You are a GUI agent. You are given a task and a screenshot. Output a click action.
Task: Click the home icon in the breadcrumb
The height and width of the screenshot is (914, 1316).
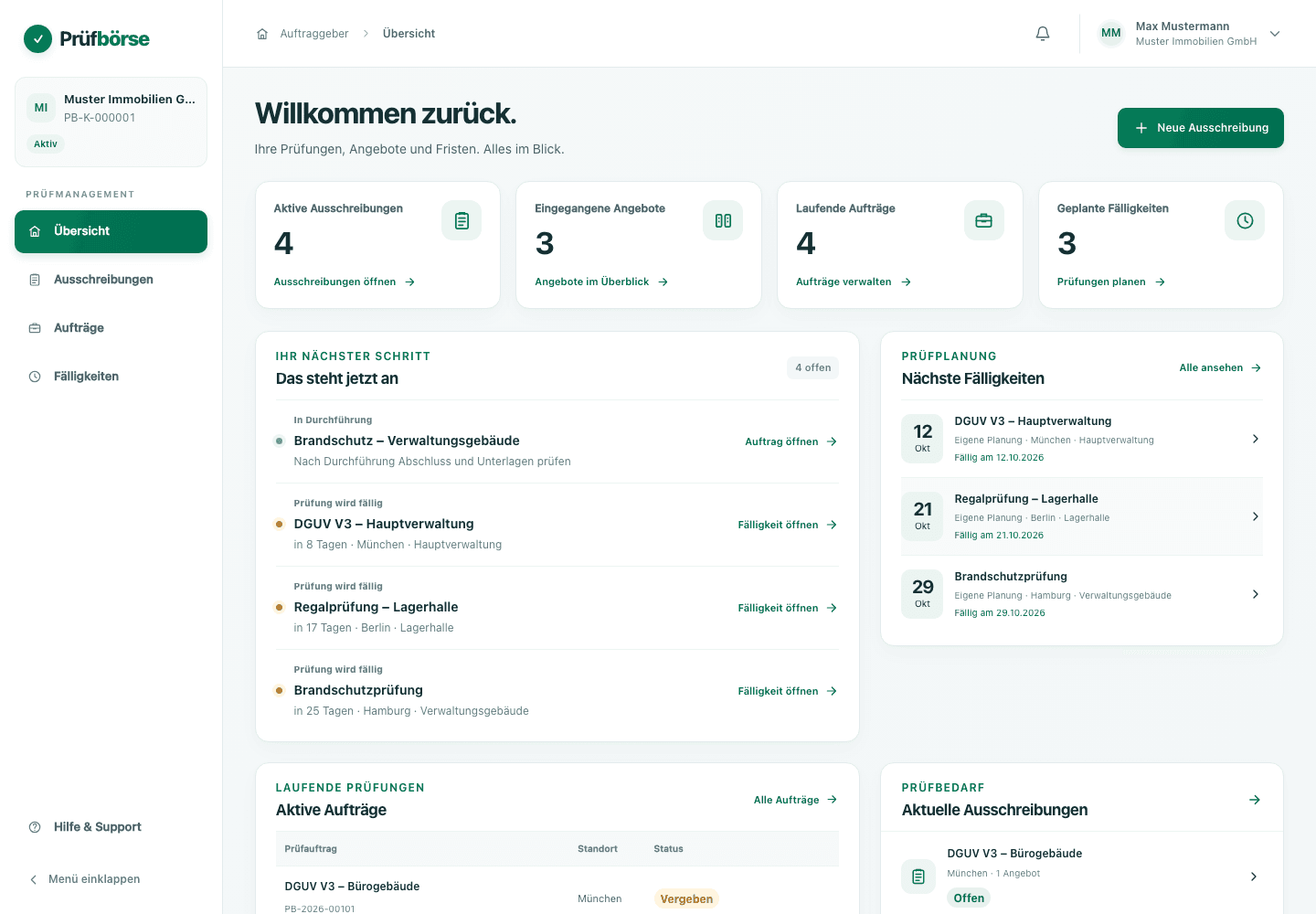262,34
